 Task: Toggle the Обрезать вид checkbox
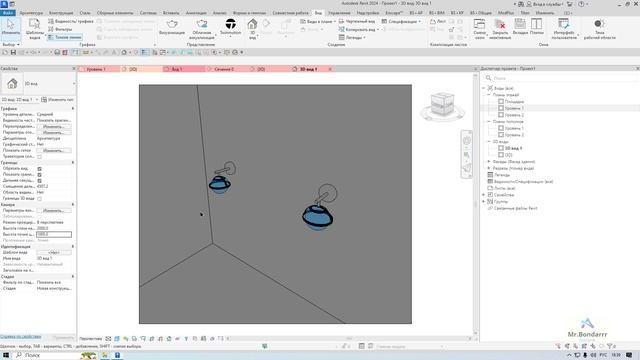pos(40,169)
